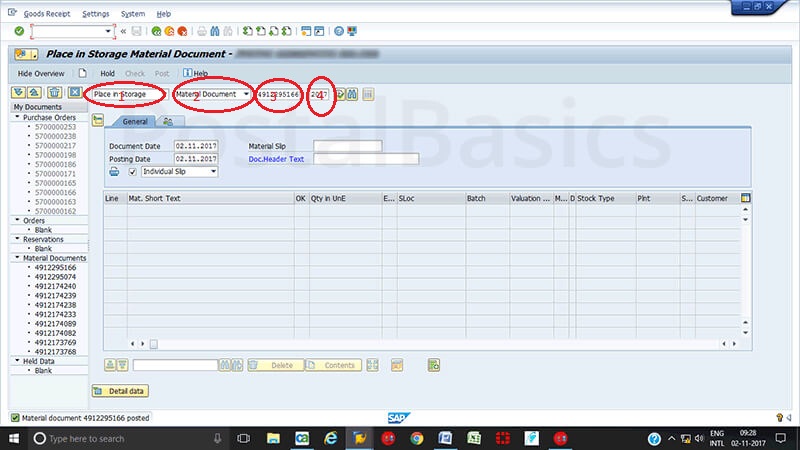800x450 pixels.
Task: Click the table settings icon at grid corner
Action: click(x=746, y=198)
